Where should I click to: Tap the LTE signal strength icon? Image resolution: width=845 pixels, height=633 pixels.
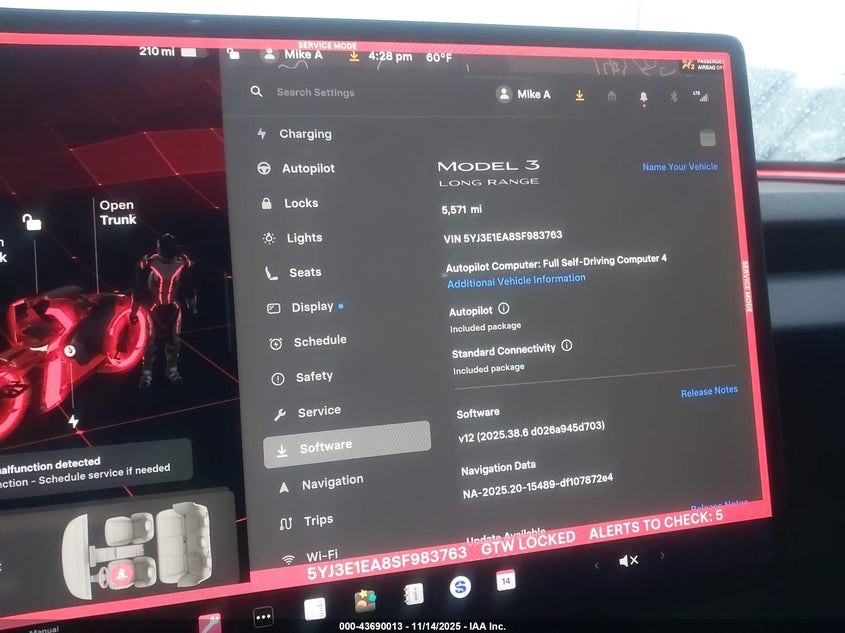[702, 96]
